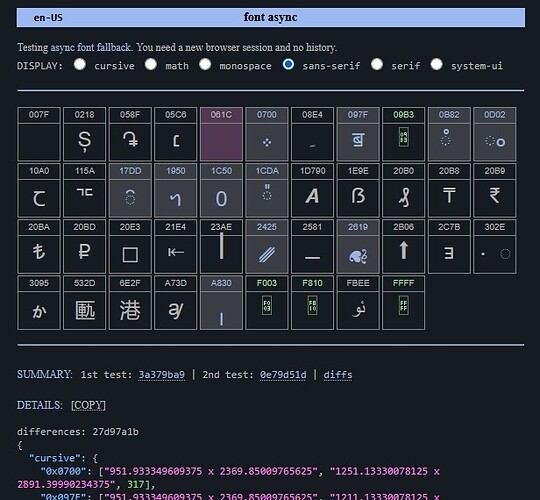Click the tenge sign glyph 20B8

click(x=449, y=190)
